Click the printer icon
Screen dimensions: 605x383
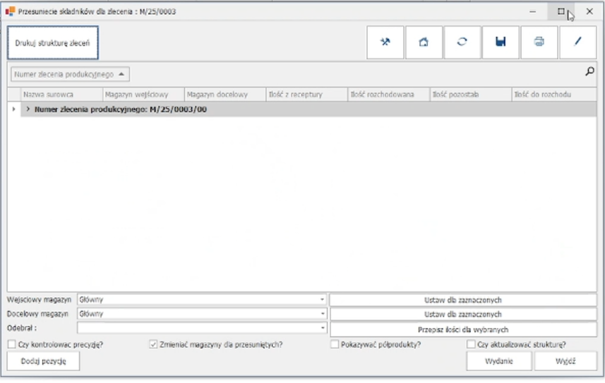coord(539,42)
